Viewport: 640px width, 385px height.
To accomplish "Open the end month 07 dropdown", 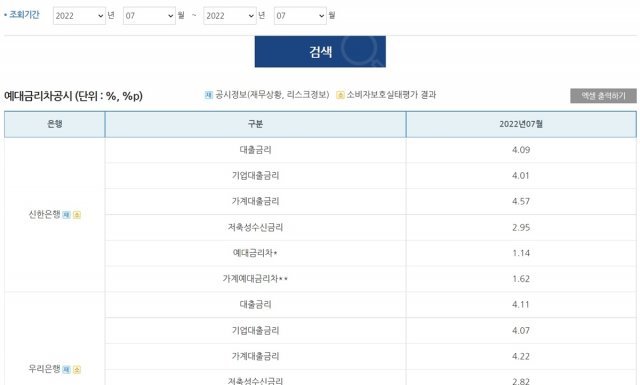I will [300, 16].
